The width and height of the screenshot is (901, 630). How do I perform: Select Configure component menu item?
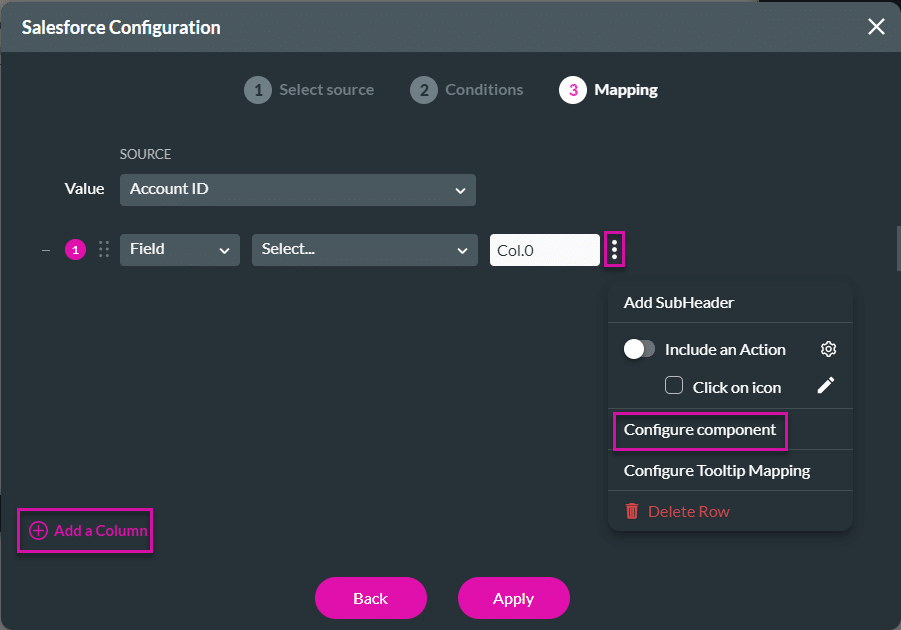click(x=699, y=430)
